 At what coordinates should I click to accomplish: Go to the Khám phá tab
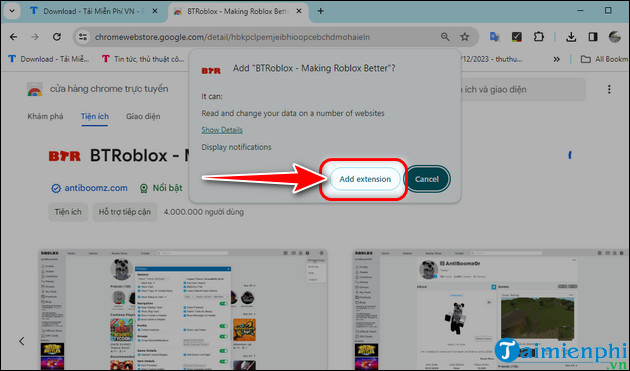pyautogui.click(x=45, y=117)
